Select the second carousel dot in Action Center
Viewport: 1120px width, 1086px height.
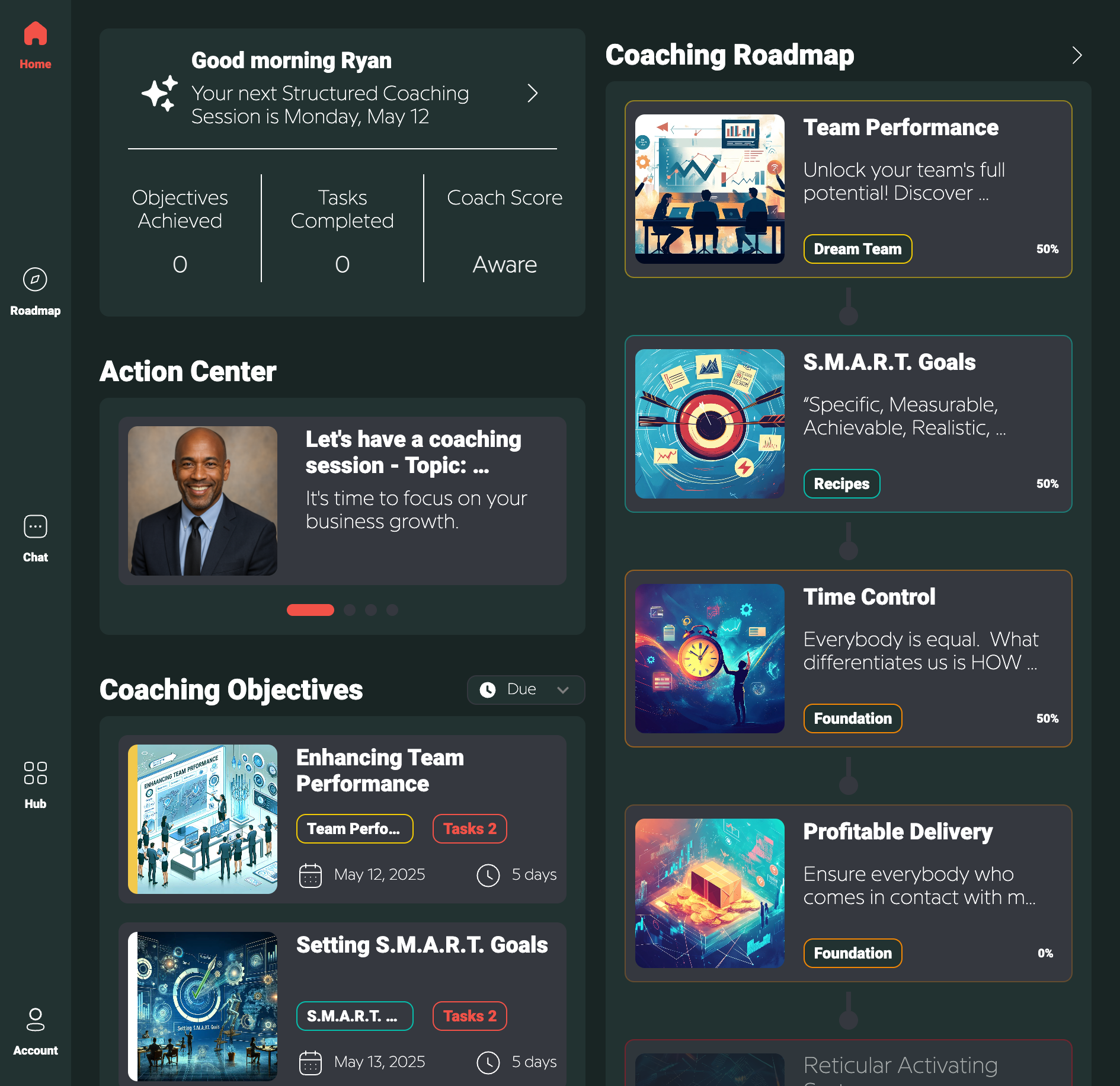(x=350, y=609)
